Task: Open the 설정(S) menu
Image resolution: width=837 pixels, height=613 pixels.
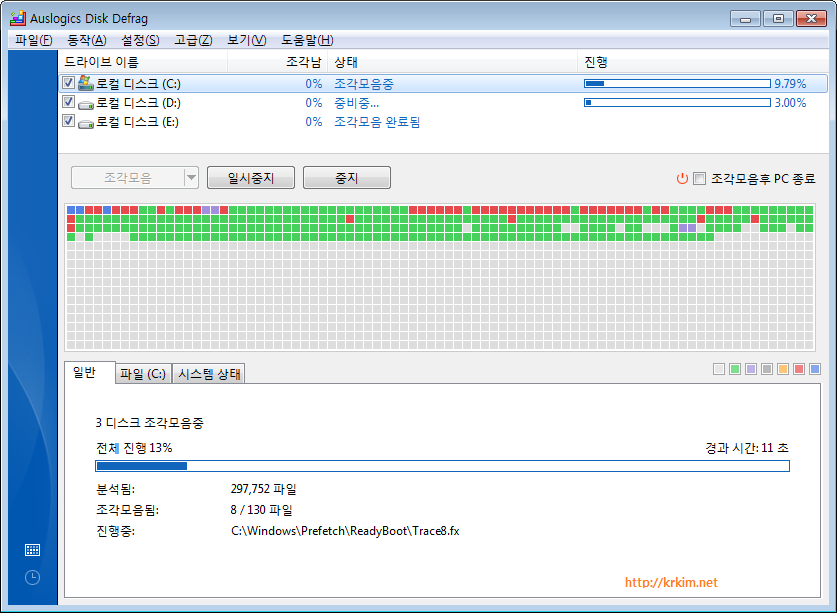Action: [x=140, y=40]
